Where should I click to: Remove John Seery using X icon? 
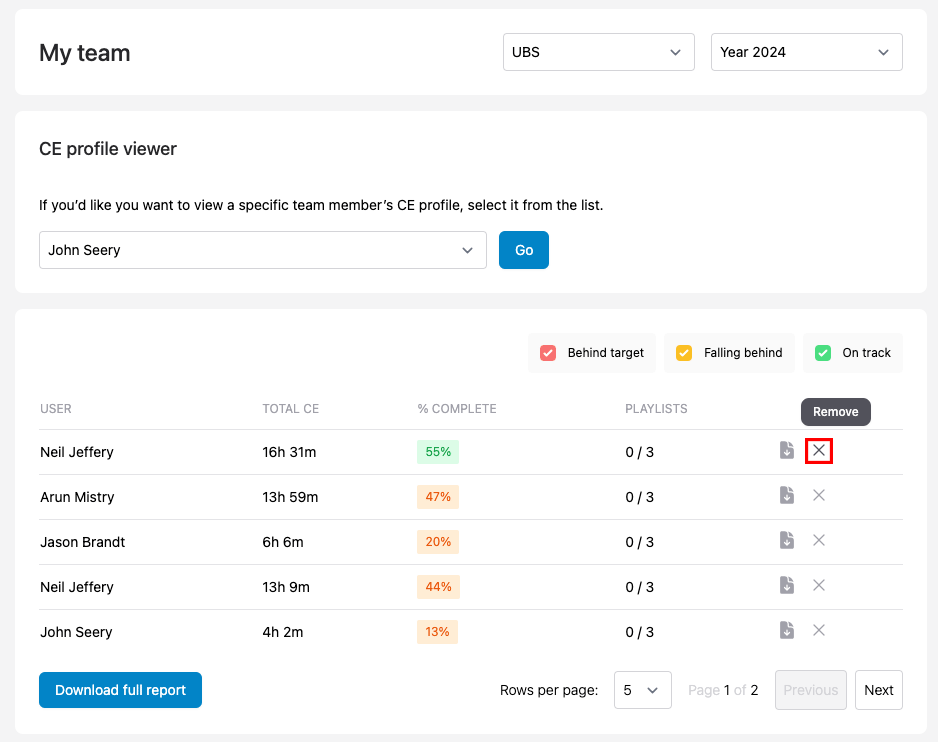[x=819, y=631]
